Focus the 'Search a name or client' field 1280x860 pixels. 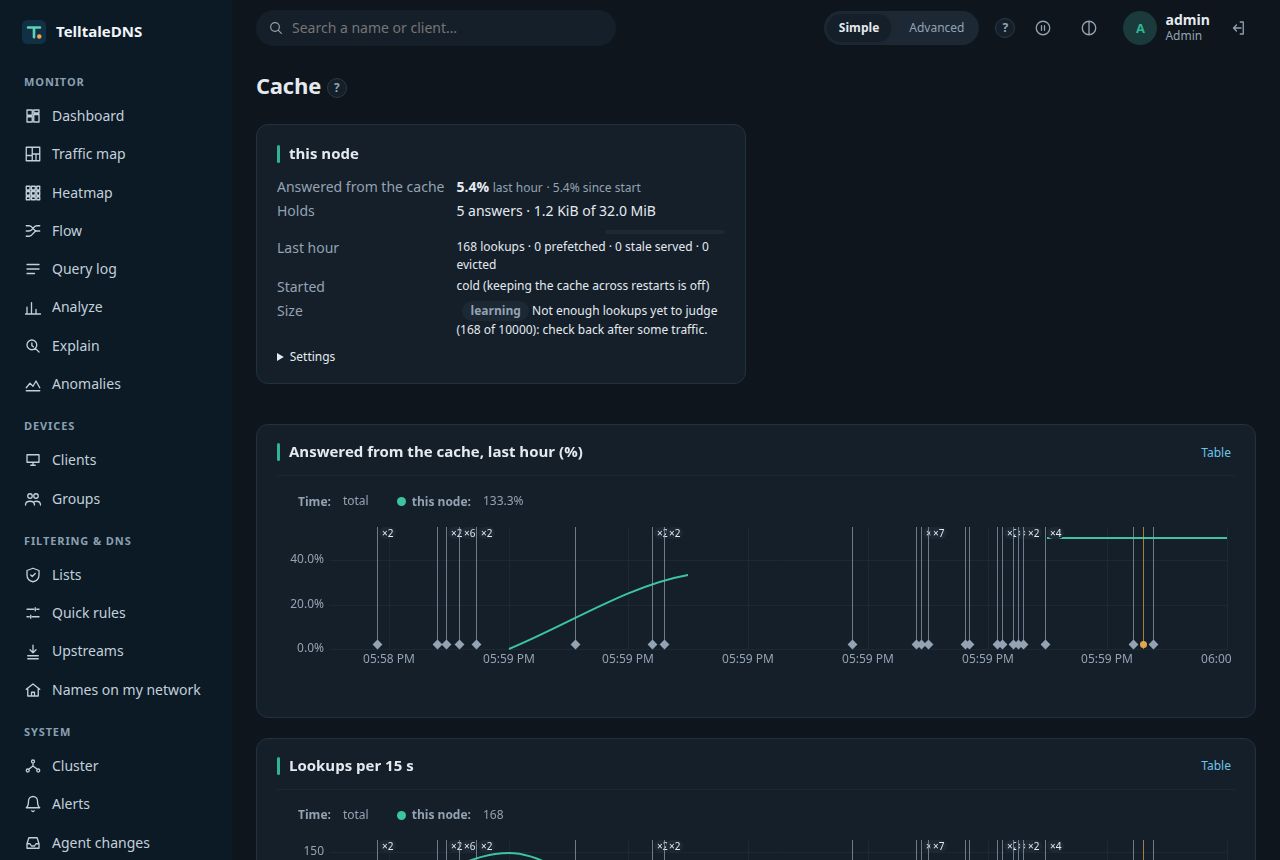click(x=436, y=28)
